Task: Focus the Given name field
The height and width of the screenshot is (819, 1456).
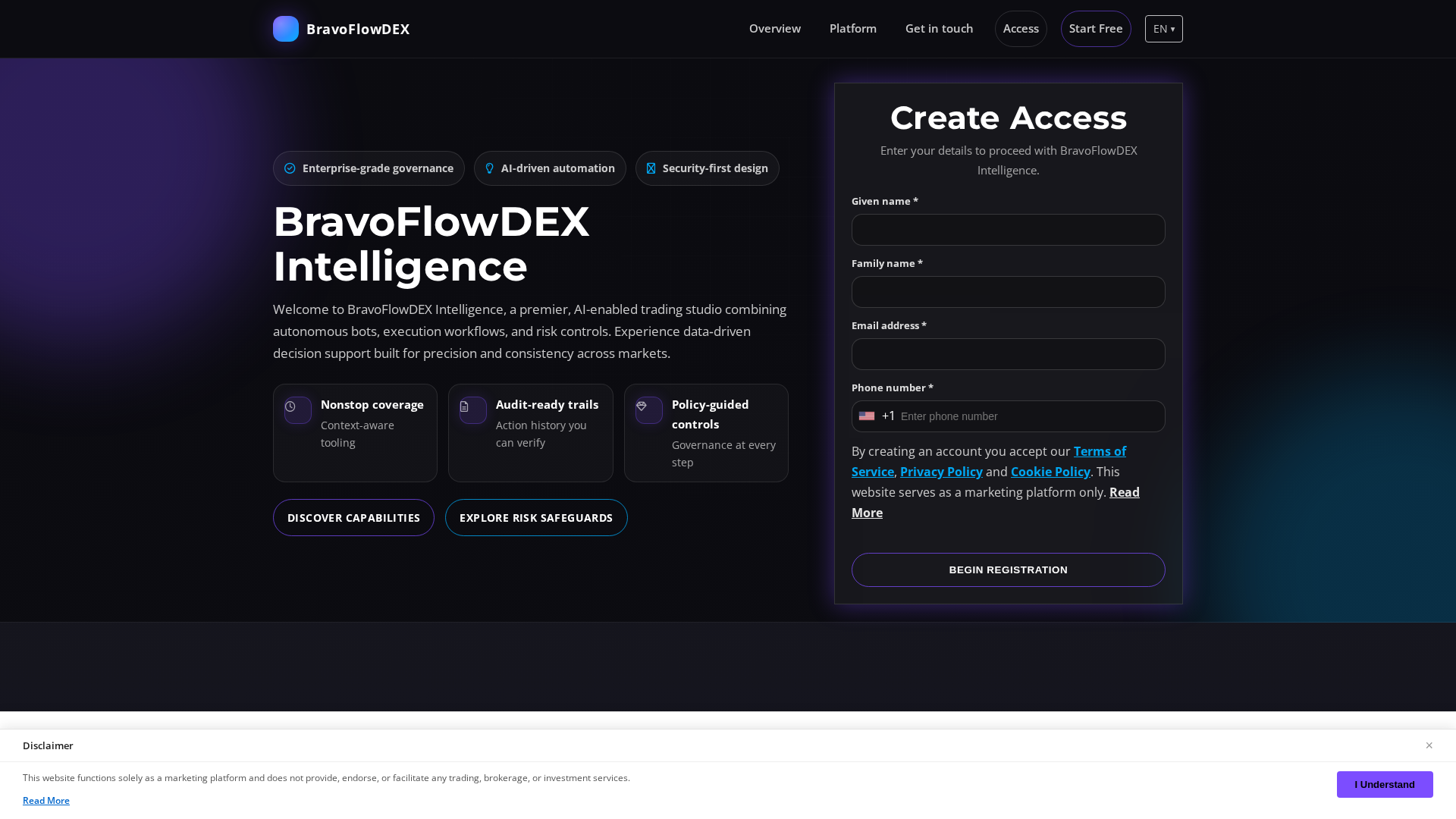Action: 1009,230
